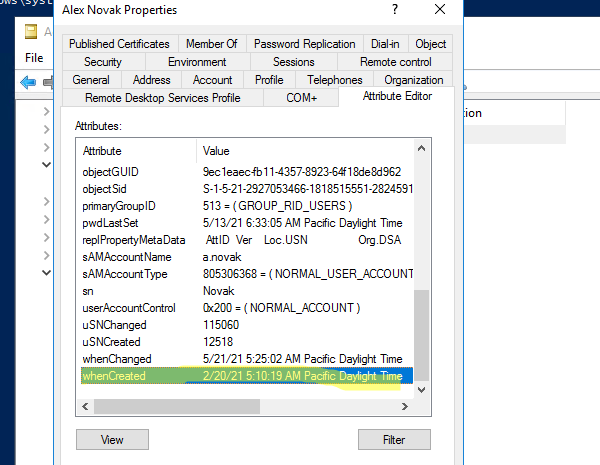Select the objectGUID attribute row
This screenshot has height=465, width=600.
tap(247, 172)
